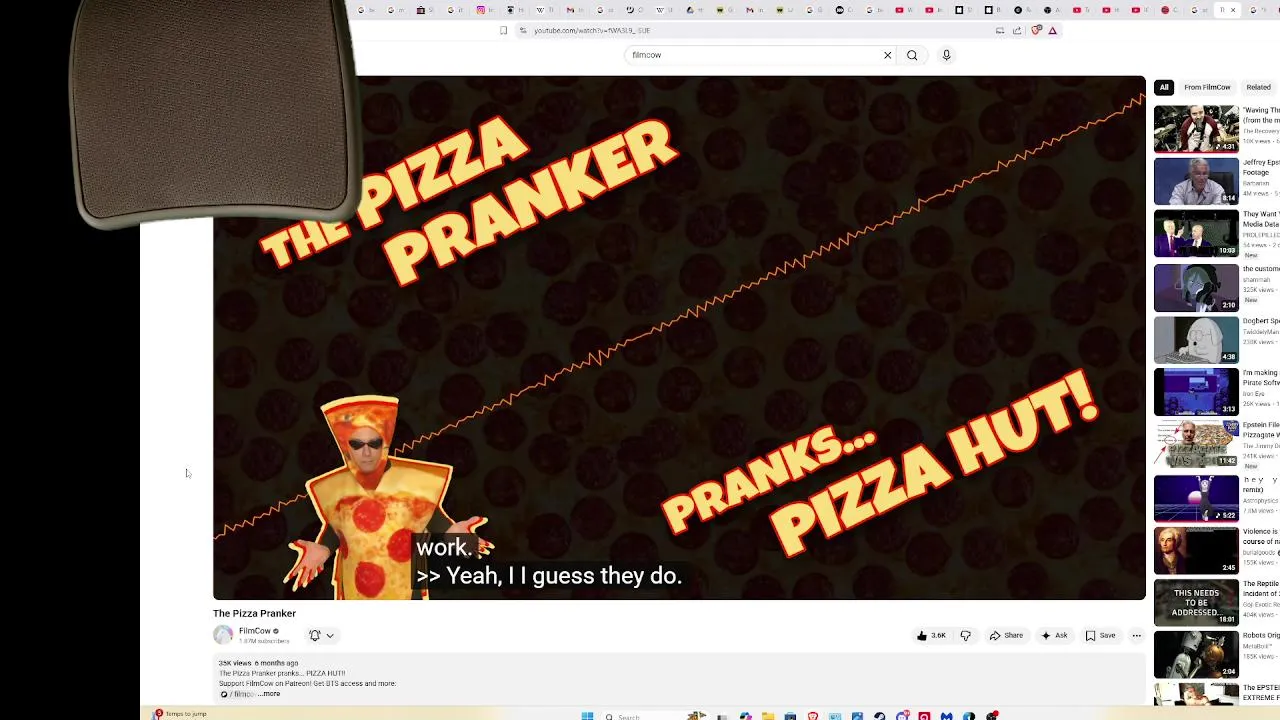Click the Brave Rewards triangle icon
The image size is (1280, 720).
1052,31
